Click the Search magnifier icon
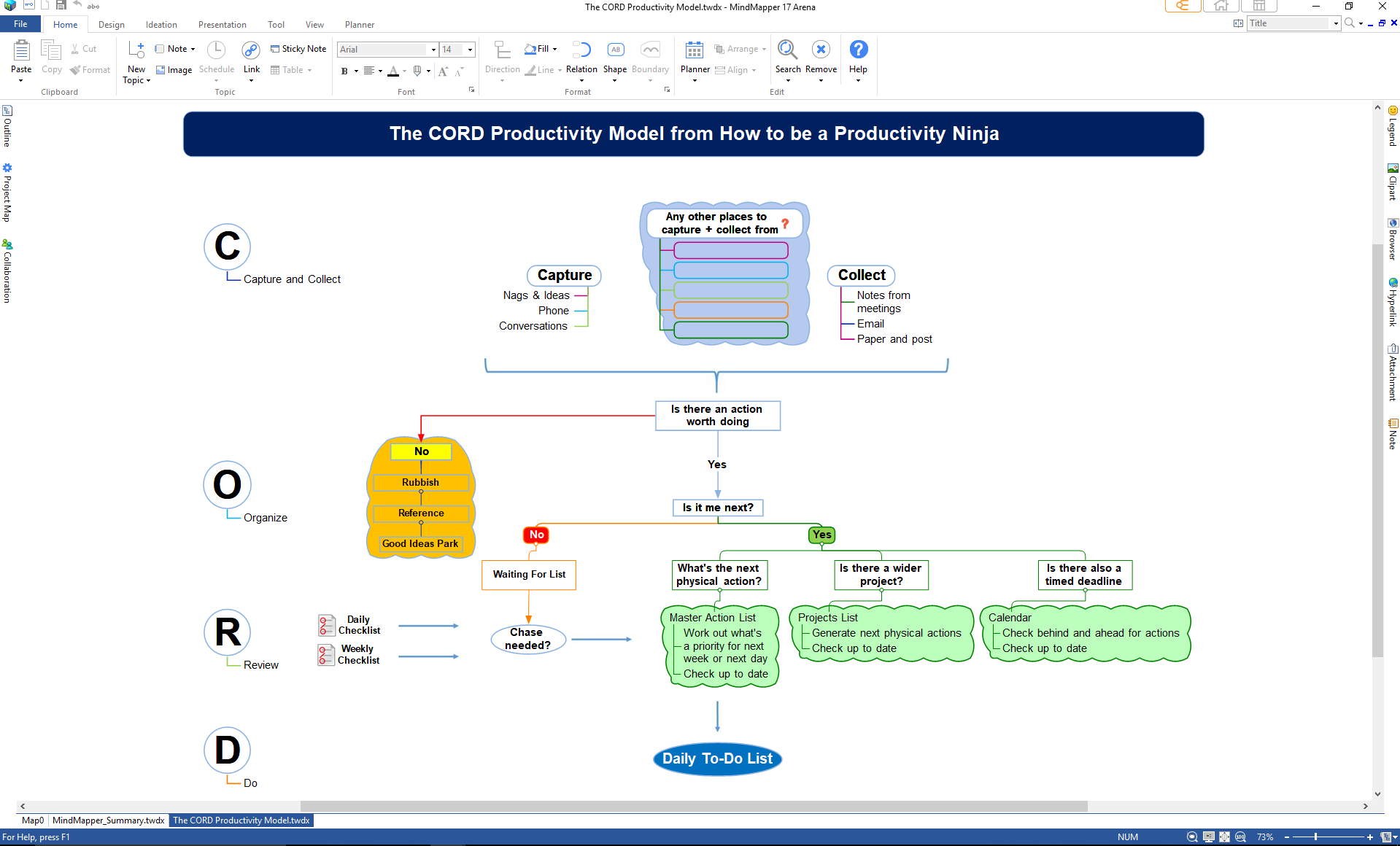This screenshot has width=1400, height=846. point(787,50)
